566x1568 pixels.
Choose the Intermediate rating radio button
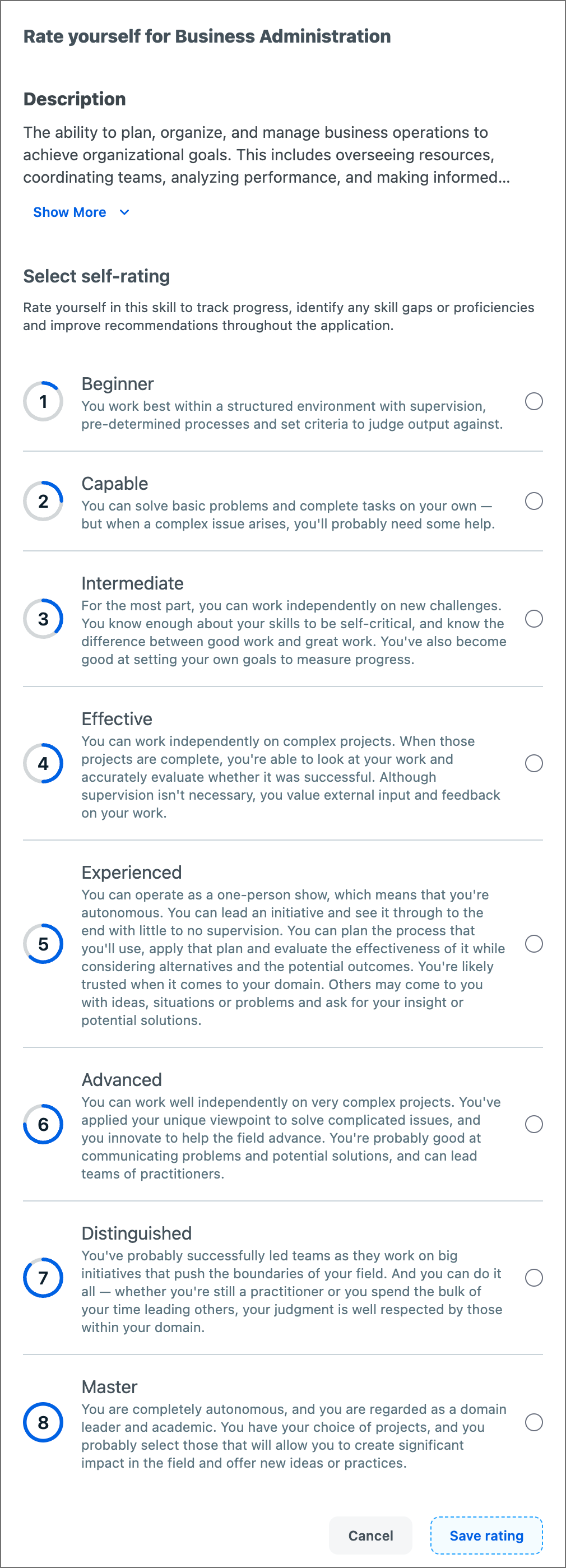point(533,619)
